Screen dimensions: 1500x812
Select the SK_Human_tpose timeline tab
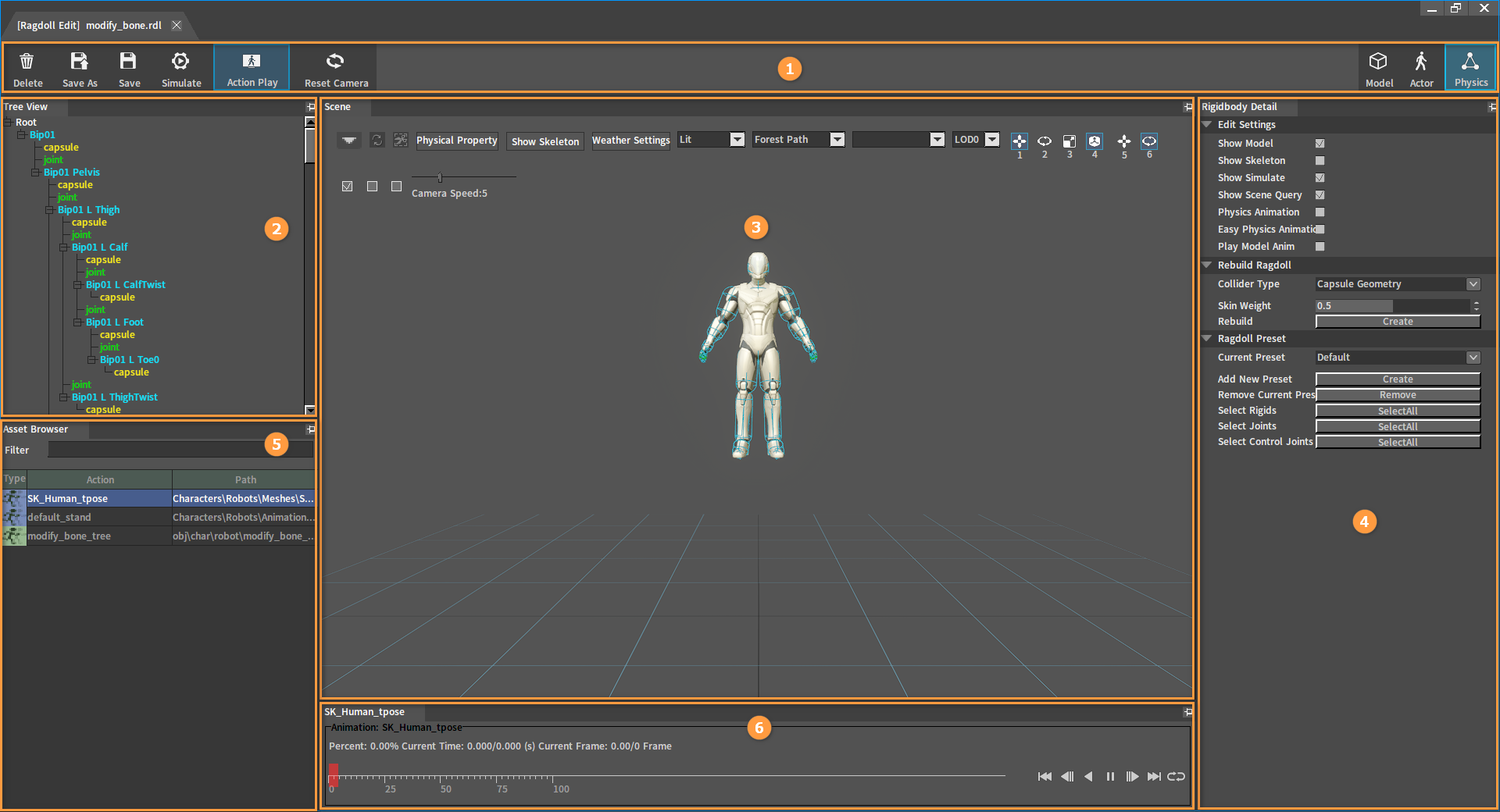365,712
